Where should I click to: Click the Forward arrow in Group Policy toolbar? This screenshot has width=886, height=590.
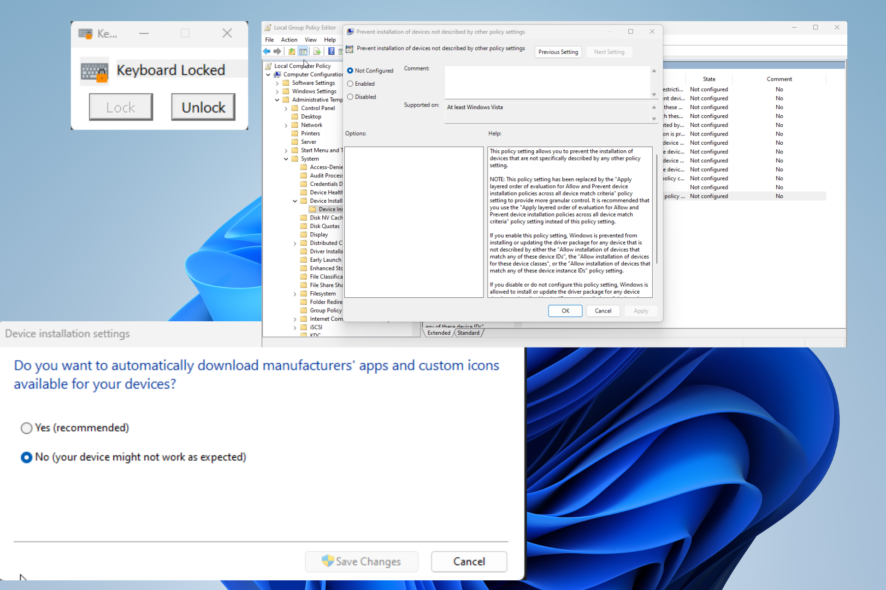278,51
